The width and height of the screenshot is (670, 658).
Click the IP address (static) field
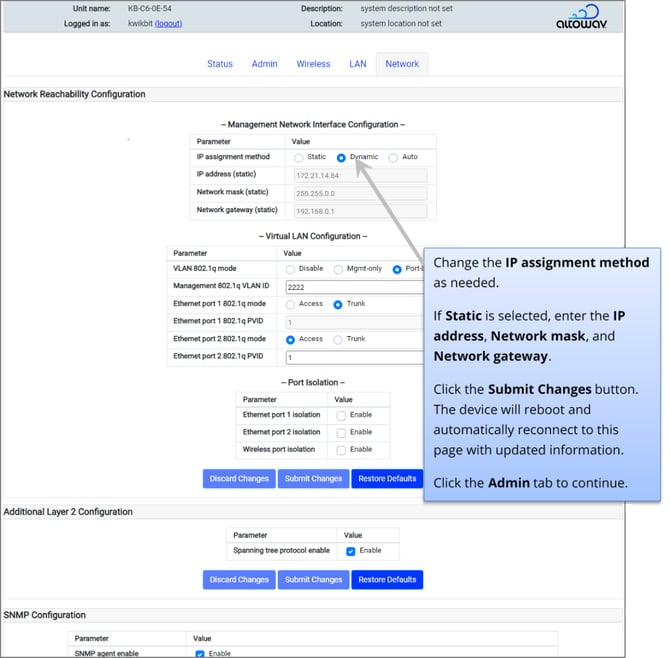pos(360,175)
